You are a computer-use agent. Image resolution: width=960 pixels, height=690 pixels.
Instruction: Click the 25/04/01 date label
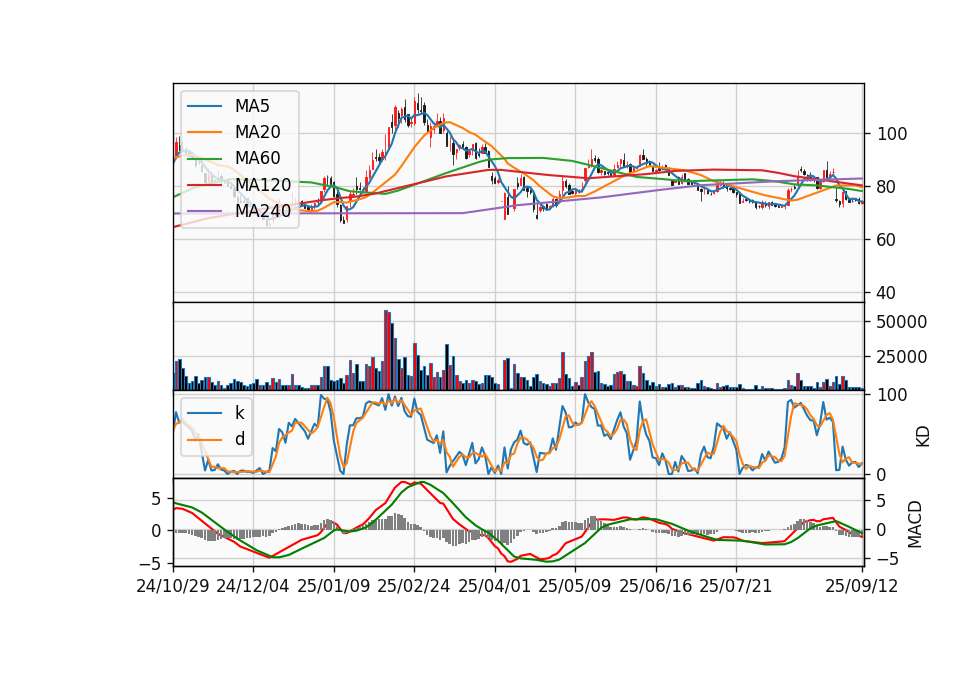494,587
